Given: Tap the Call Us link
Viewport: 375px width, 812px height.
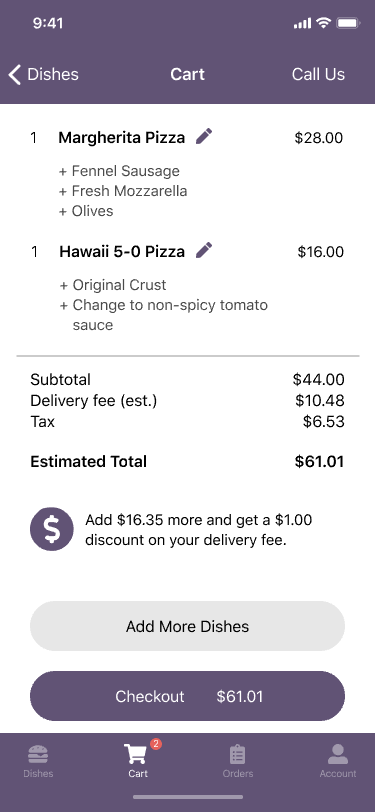Looking at the screenshot, I should tap(318, 75).
